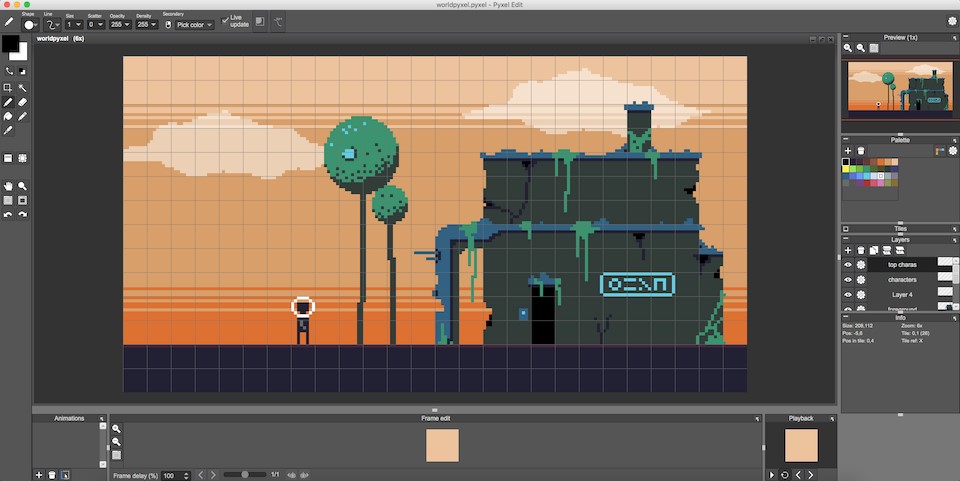Toggle the pixel perfect option in top toolbar

pos(260,22)
